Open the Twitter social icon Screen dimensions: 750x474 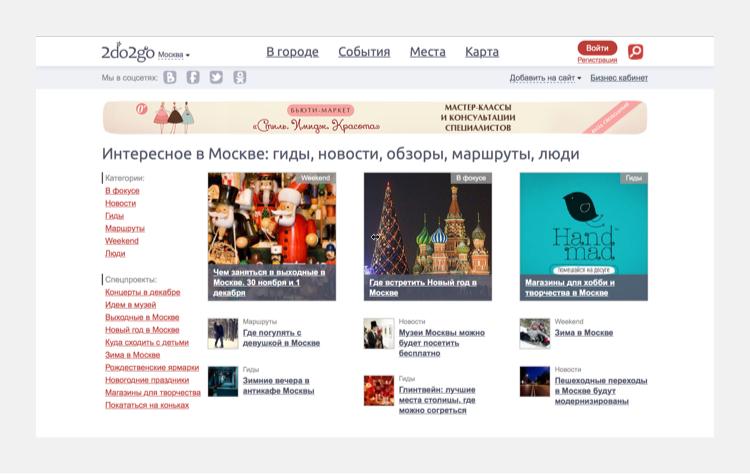tap(216, 77)
